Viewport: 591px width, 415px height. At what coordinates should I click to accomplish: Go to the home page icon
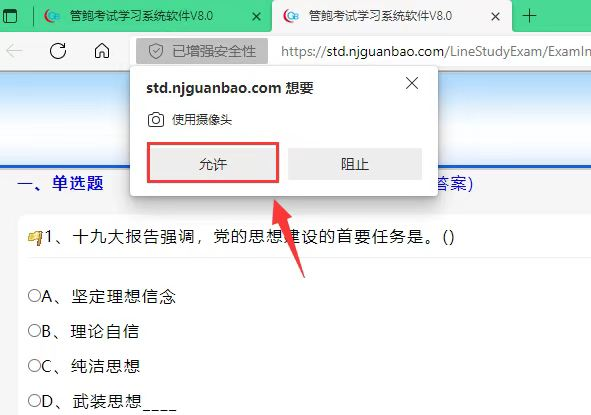[x=102, y=51]
